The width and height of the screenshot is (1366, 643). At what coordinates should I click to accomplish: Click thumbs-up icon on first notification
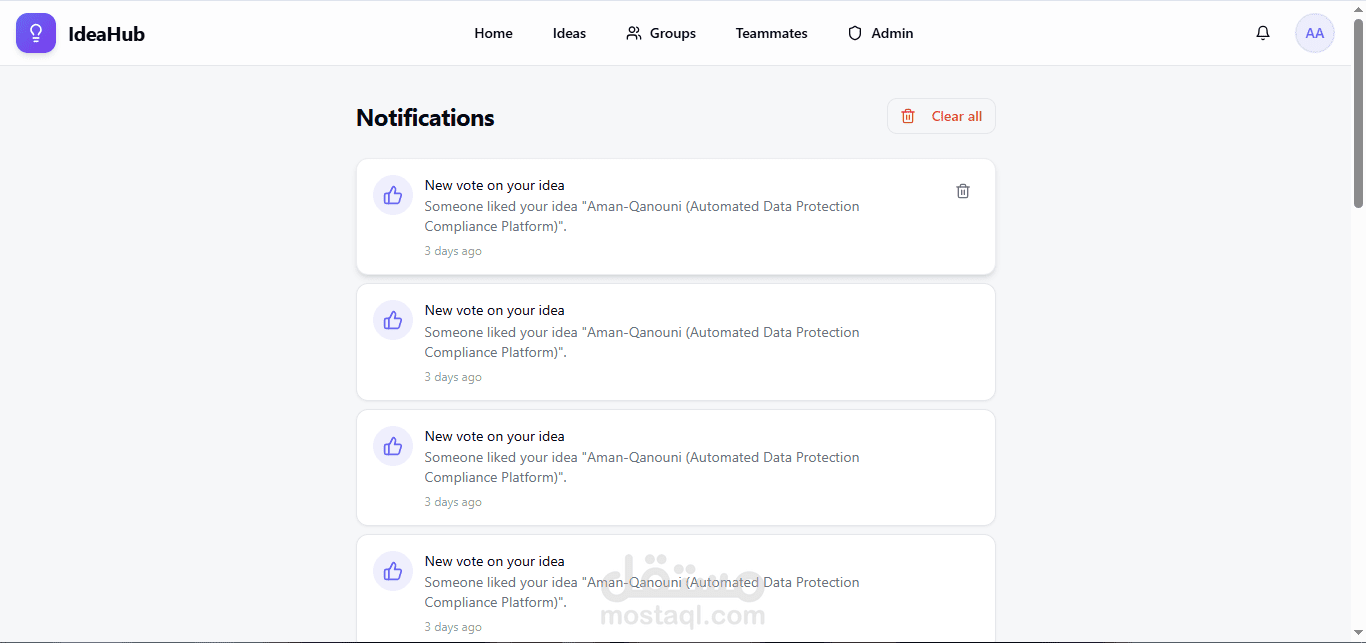[x=393, y=195]
